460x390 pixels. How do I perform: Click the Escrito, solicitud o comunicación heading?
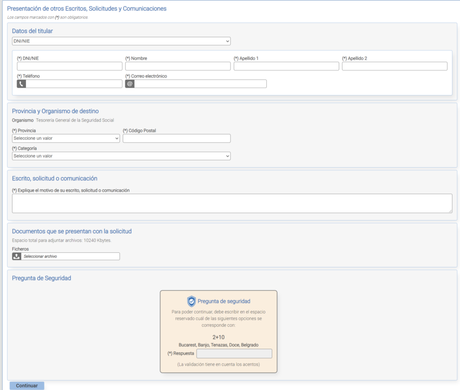coord(55,178)
